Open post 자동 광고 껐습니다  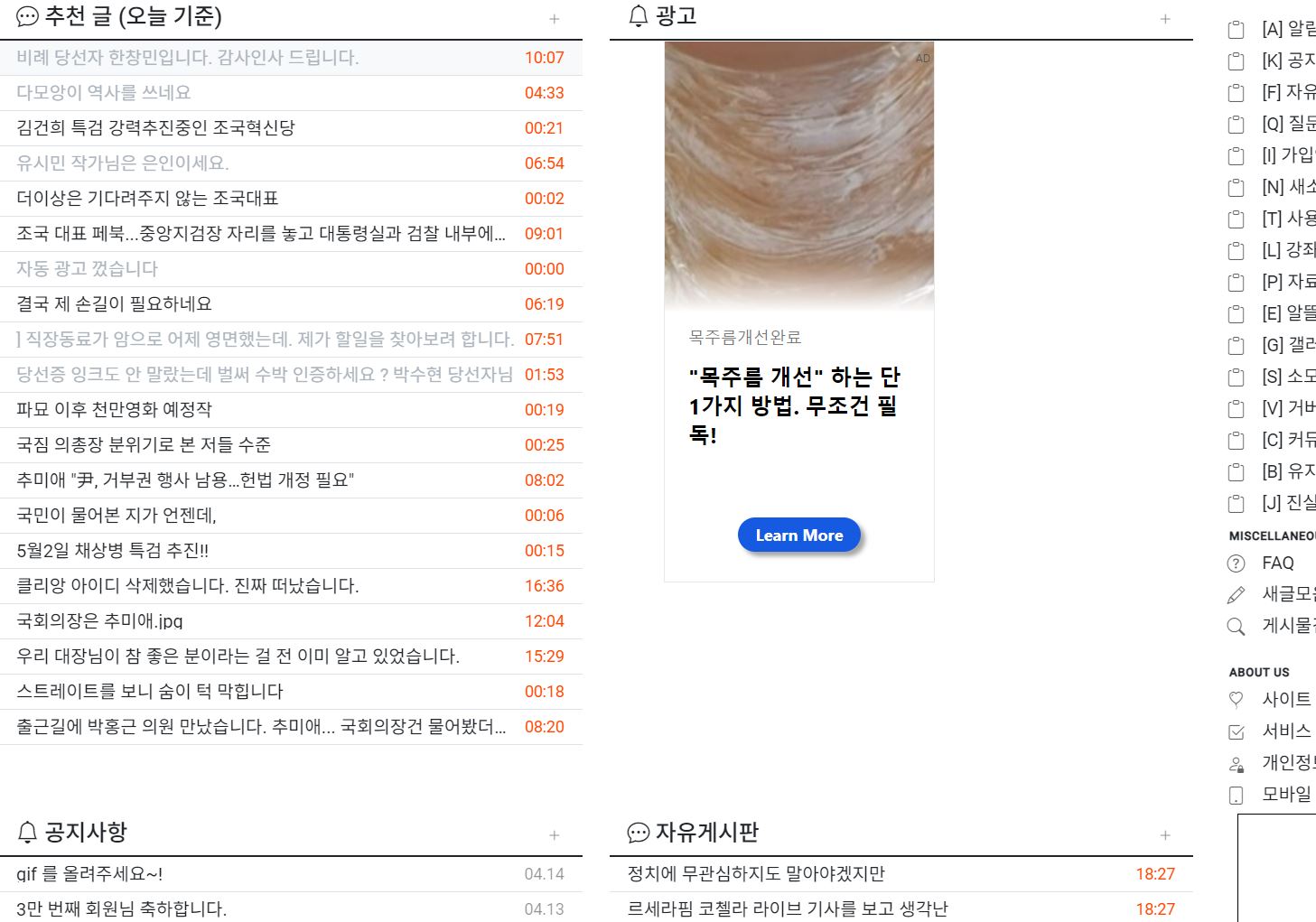tap(87, 269)
